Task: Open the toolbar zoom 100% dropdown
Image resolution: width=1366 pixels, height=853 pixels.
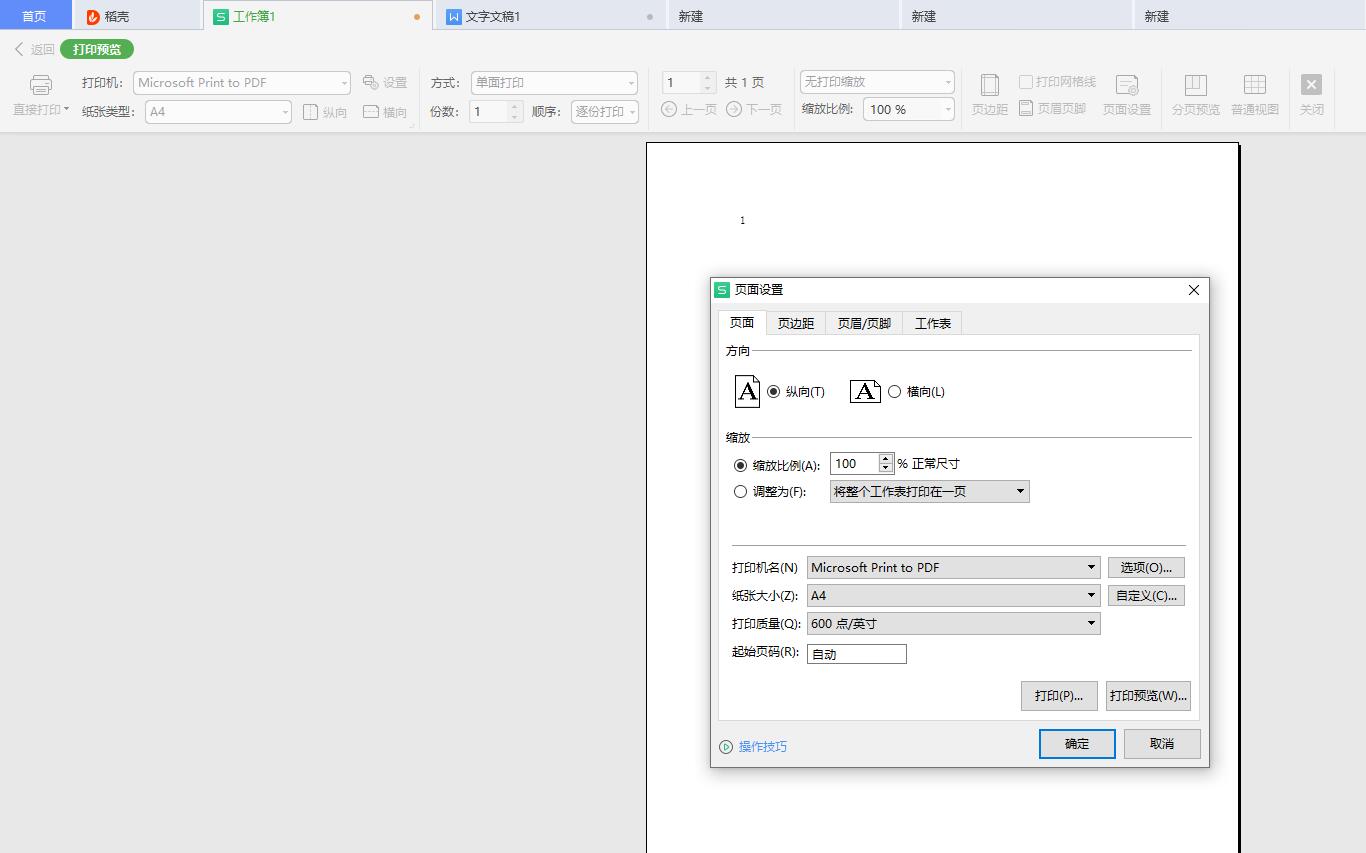Action: 909,109
